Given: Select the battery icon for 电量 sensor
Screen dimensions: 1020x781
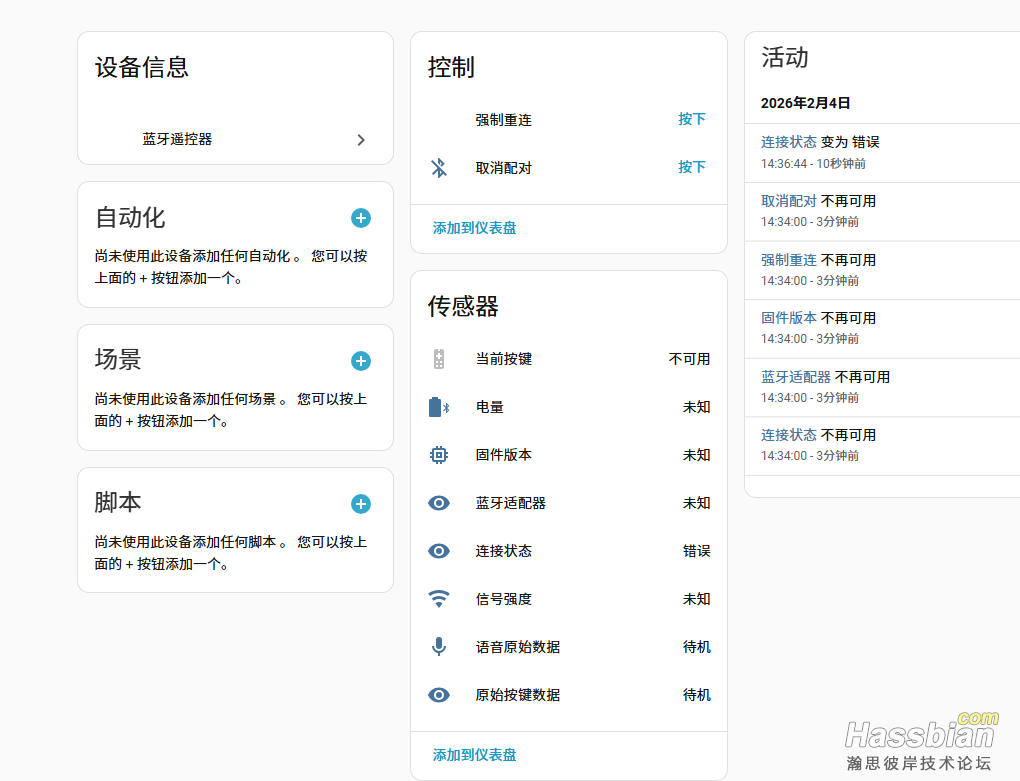Looking at the screenshot, I should 439,407.
